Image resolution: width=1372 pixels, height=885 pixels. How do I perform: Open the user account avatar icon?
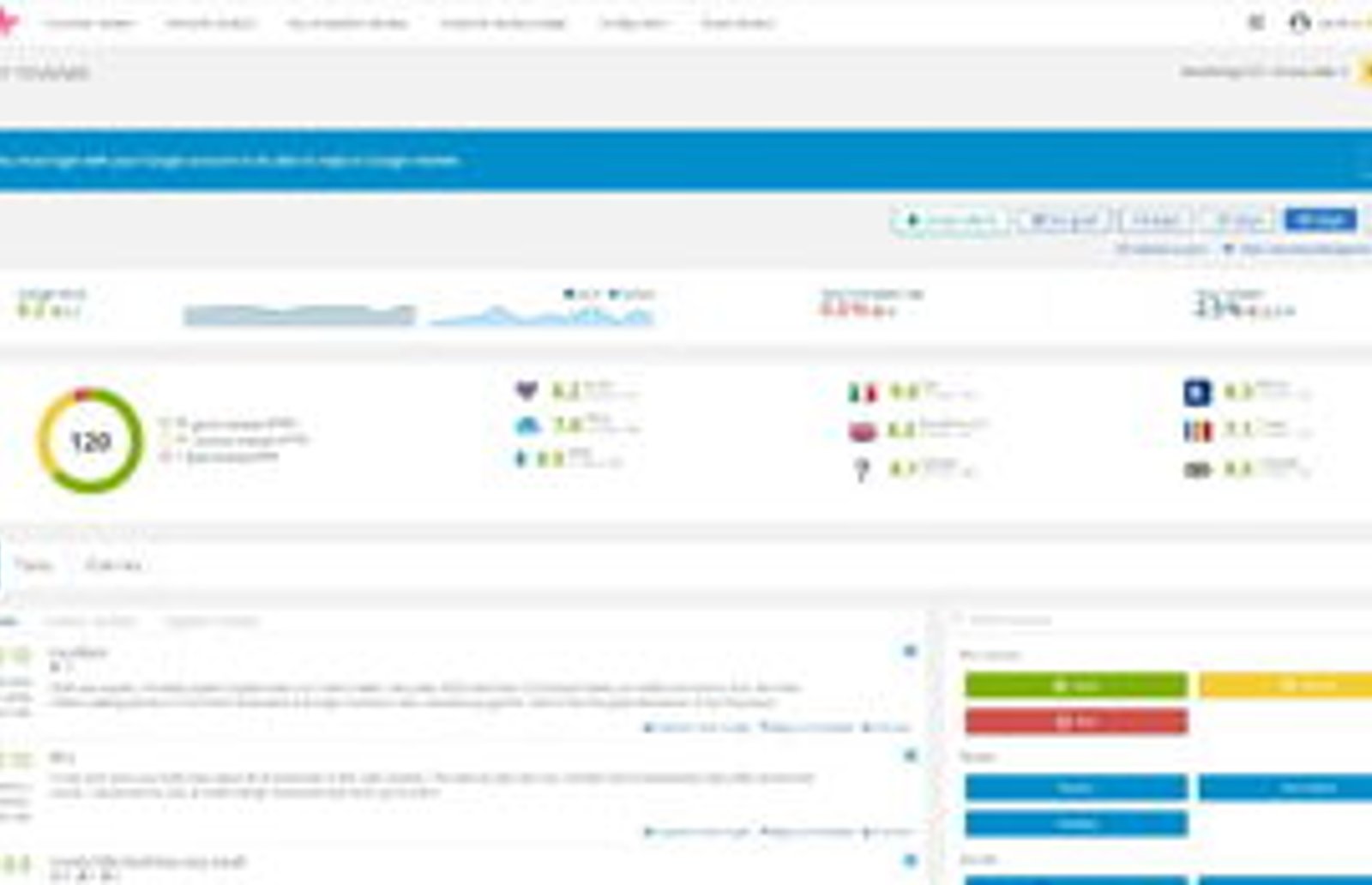click(1300, 22)
